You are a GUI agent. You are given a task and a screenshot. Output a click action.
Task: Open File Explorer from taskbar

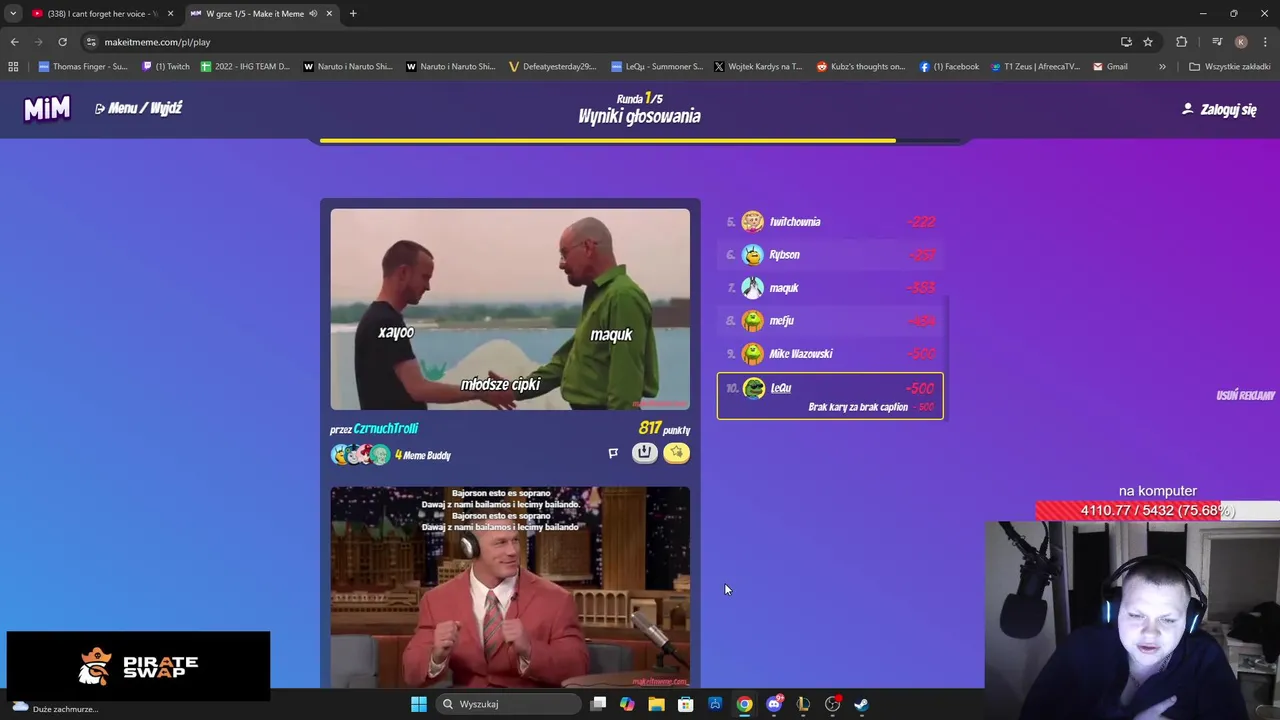656,704
